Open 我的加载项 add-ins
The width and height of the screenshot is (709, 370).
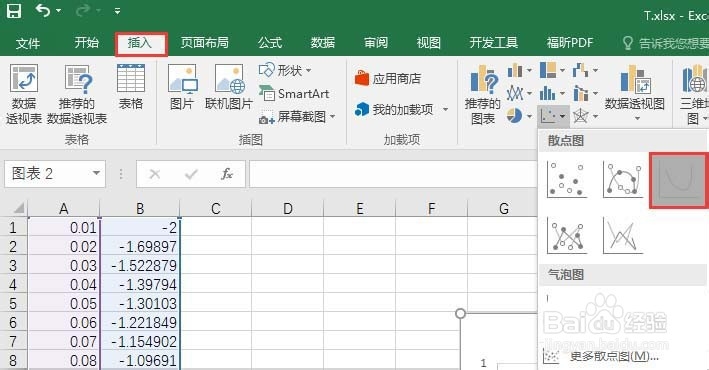pyautogui.click(x=393, y=109)
